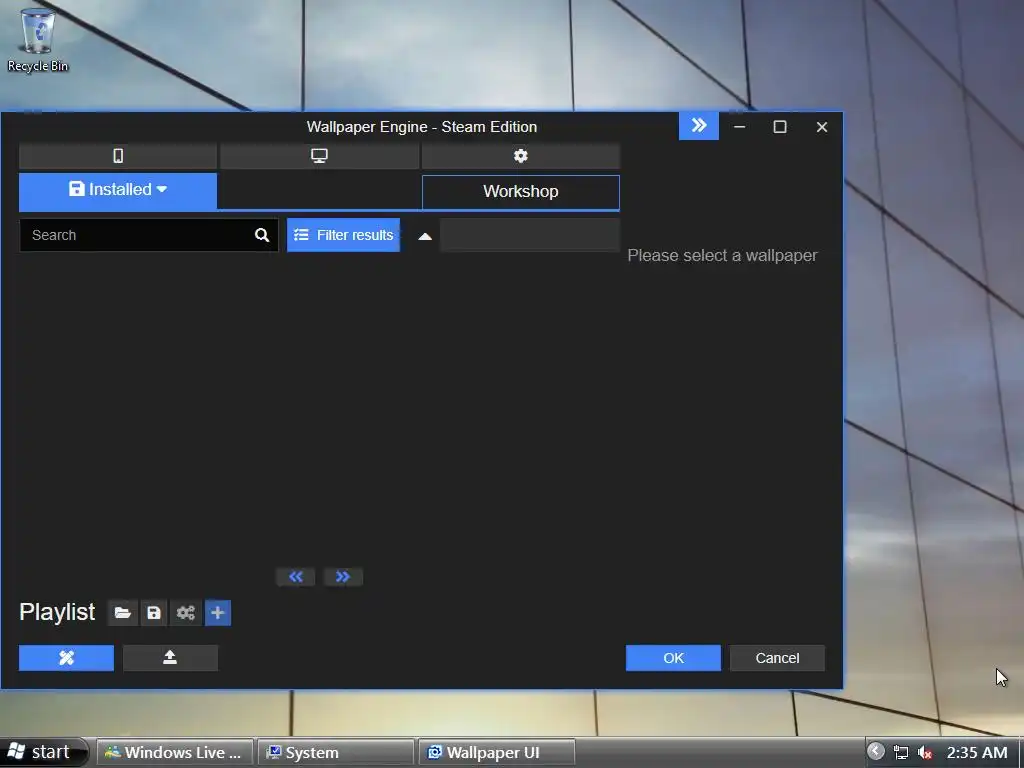Close the Wallpaper Engine window
The image size is (1024, 768).
click(822, 127)
